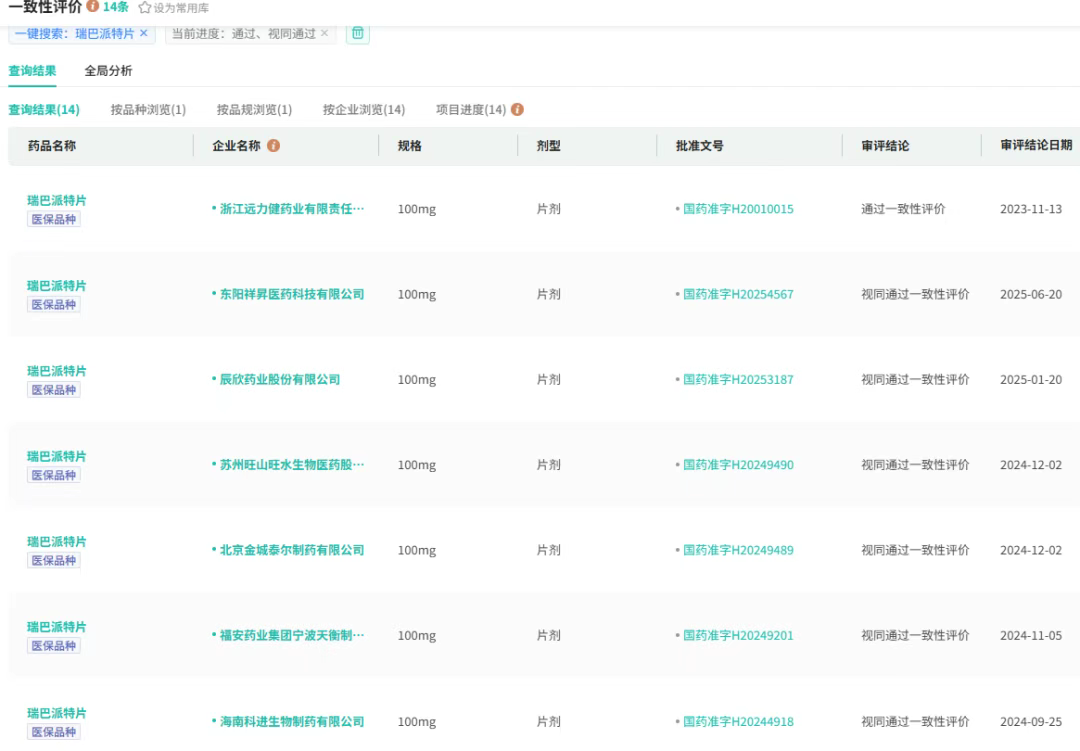Click 通过一致性评价 conclusion cell
This screenshot has width=1080, height=751.
(903, 209)
